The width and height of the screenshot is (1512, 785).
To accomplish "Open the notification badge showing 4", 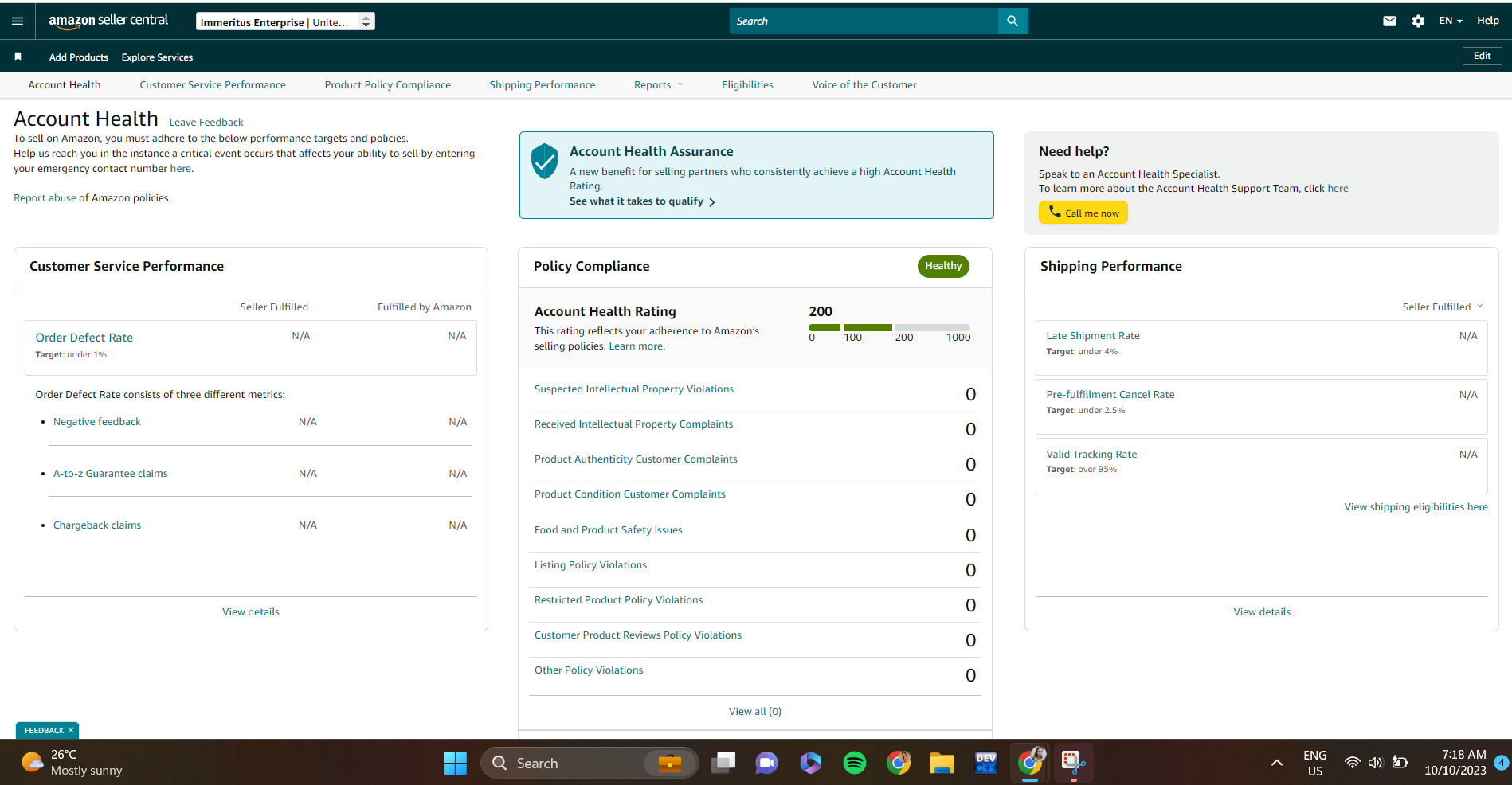I will pyautogui.click(x=1501, y=762).
